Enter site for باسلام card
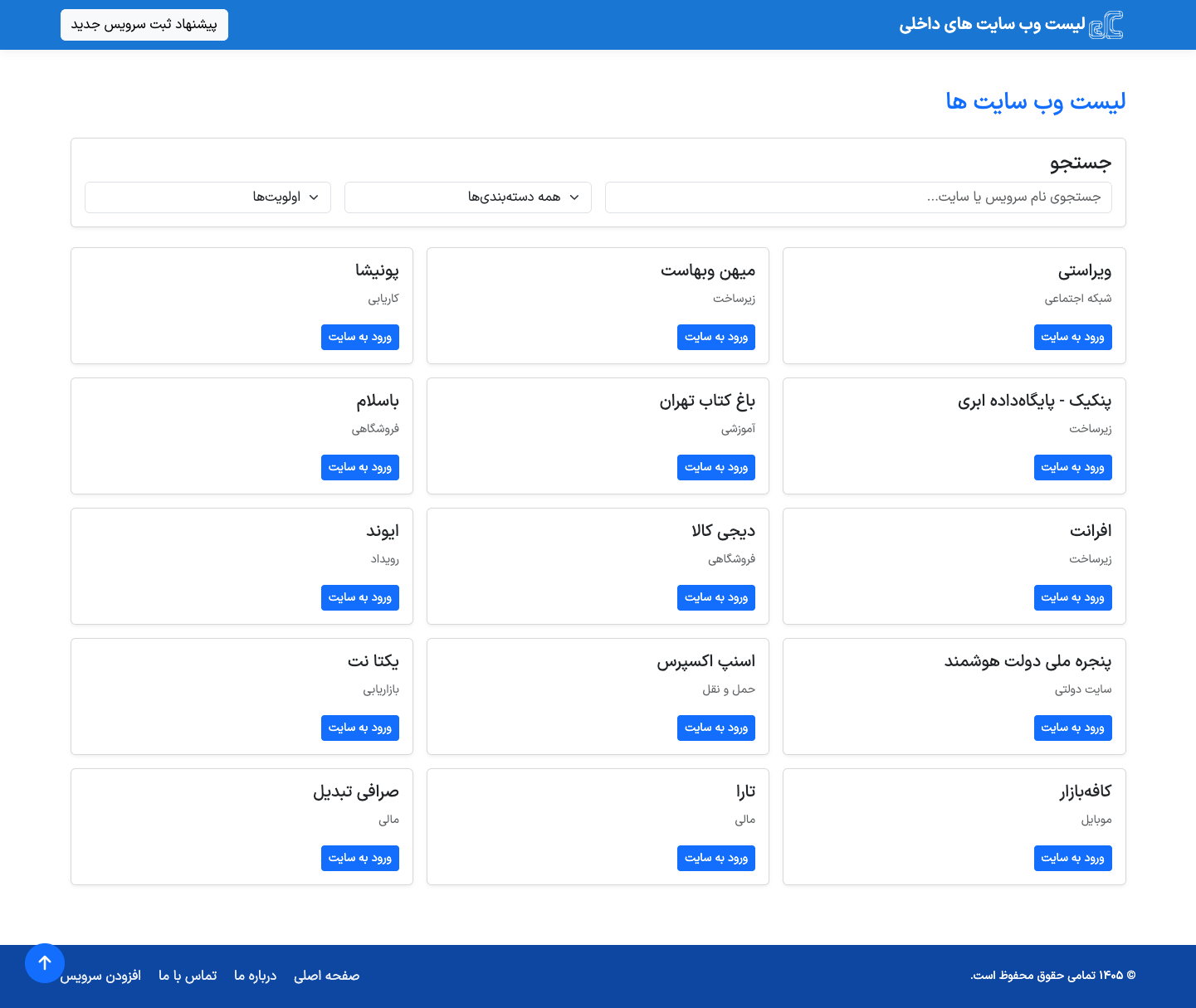 pyautogui.click(x=360, y=467)
